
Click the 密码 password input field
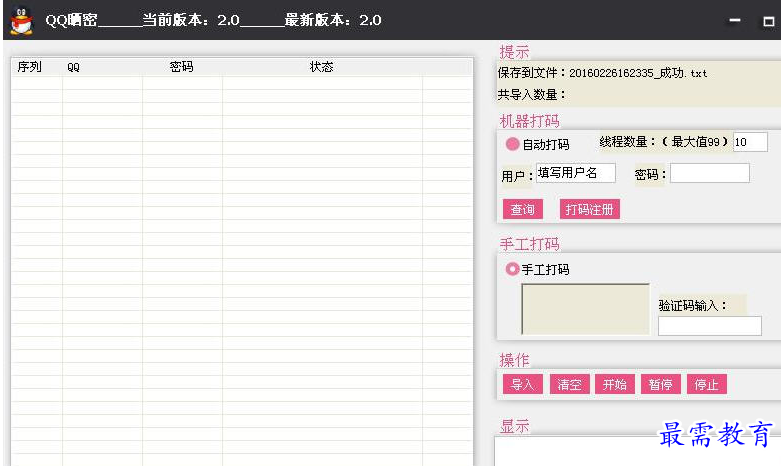[x=709, y=173]
